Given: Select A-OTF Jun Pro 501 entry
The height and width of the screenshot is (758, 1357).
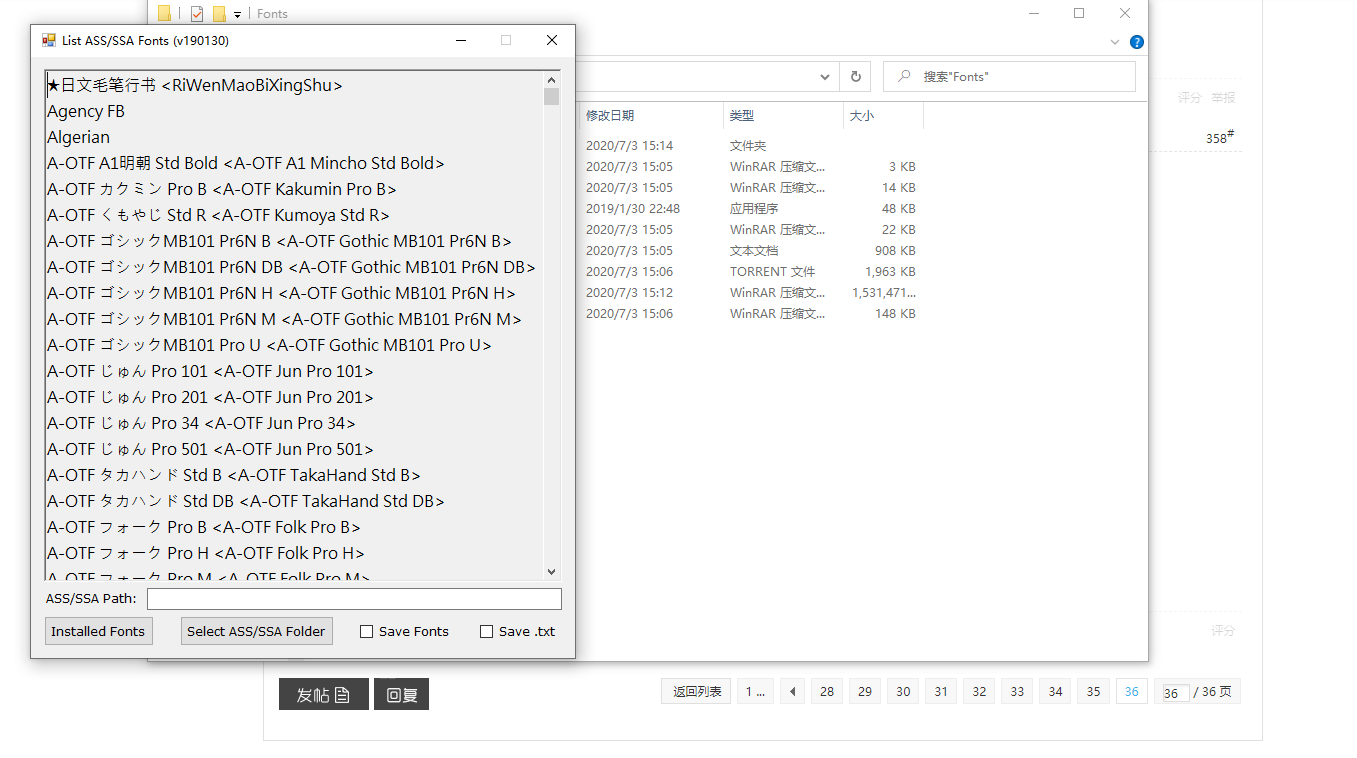Looking at the screenshot, I should point(210,449).
